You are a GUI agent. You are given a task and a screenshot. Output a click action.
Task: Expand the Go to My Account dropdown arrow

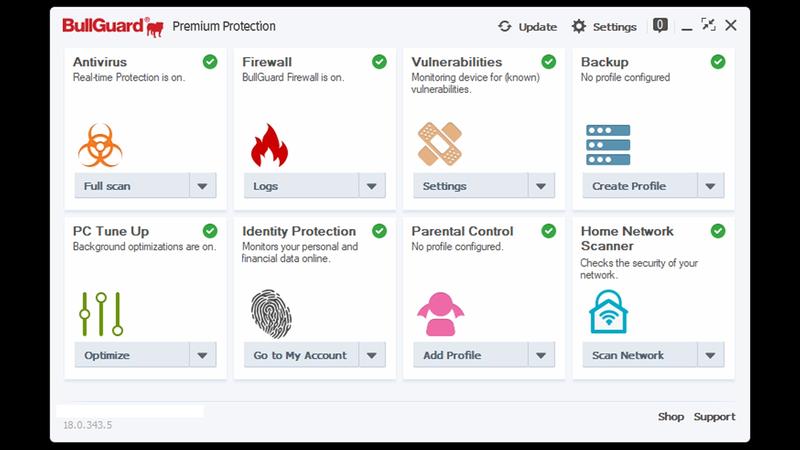pos(372,355)
